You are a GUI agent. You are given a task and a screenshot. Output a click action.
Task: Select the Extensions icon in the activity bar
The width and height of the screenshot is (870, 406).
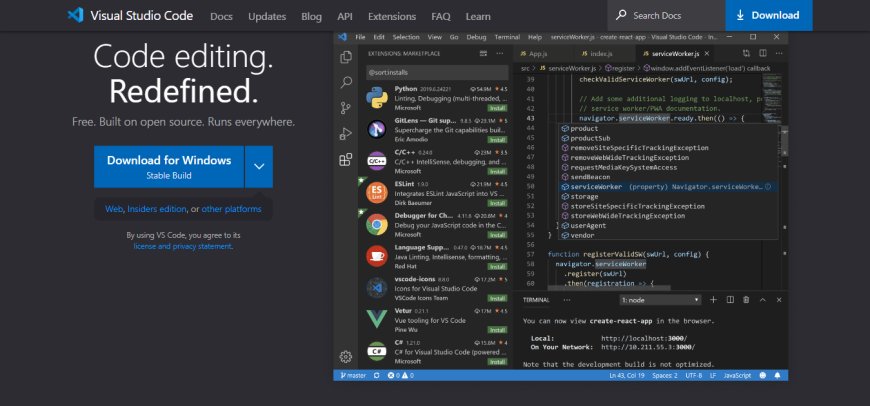(346, 160)
